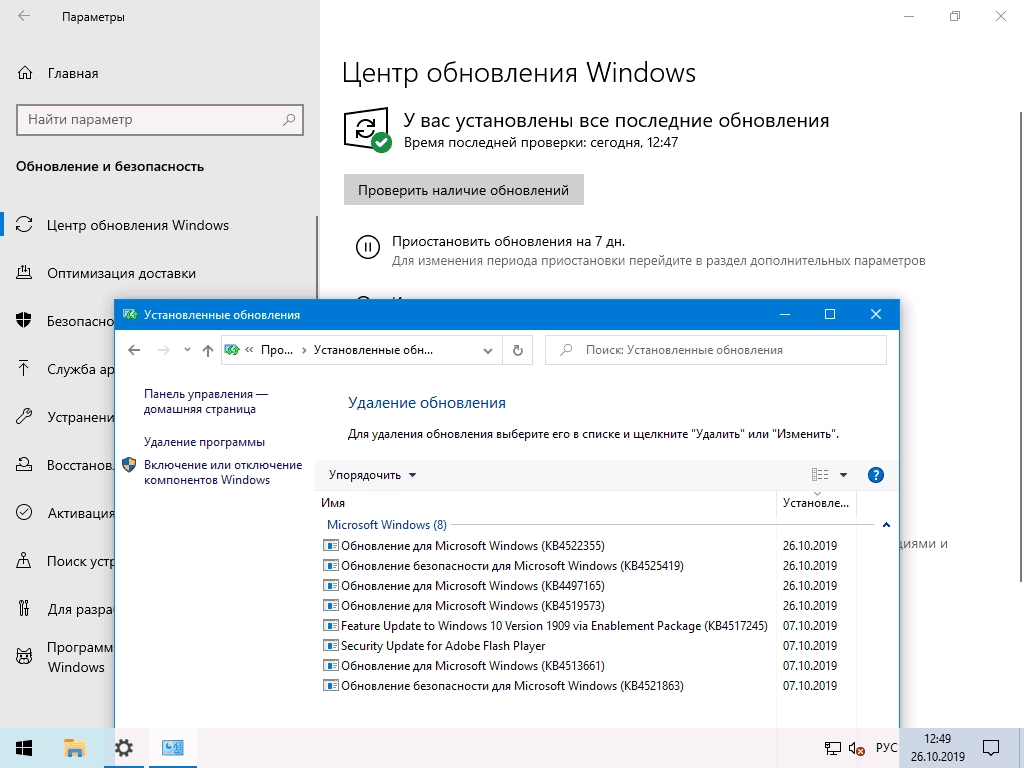Open help with blue question icon
The height and width of the screenshot is (768, 1024).
coord(876,475)
